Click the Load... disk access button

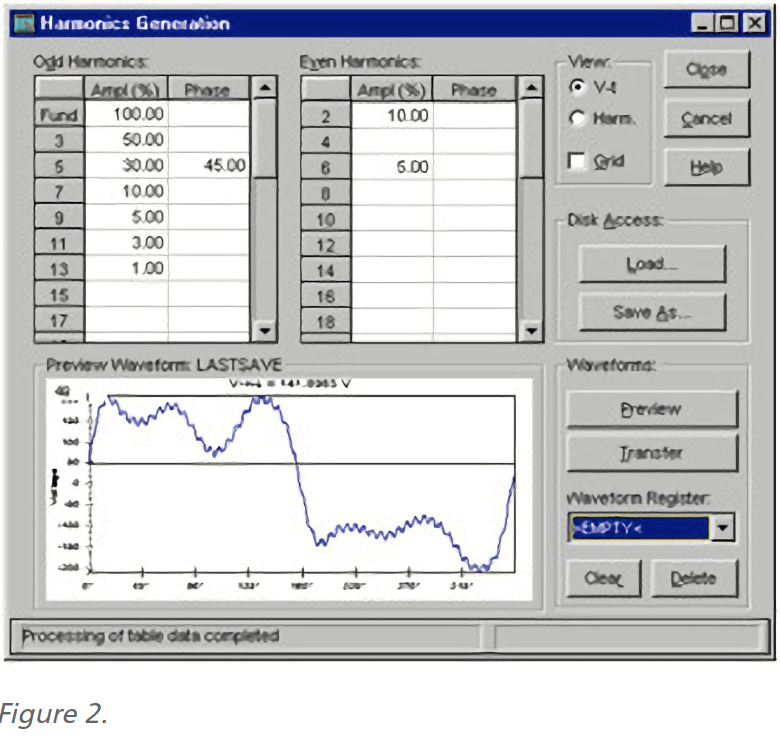tap(651, 264)
